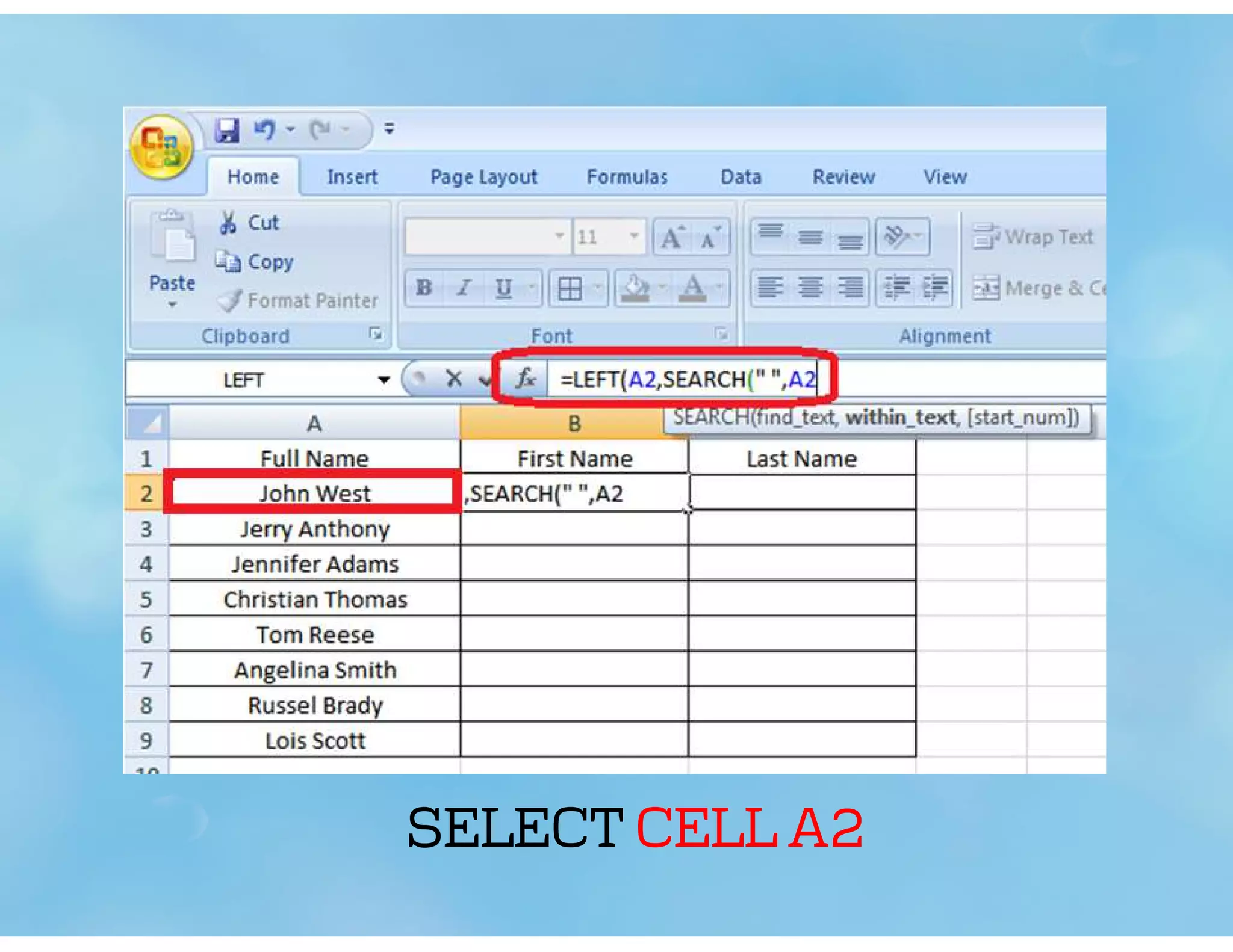The height and width of the screenshot is (952, 1233).
Task: Click the Format Painter brush icon
Action: click(x=230, y=300)
